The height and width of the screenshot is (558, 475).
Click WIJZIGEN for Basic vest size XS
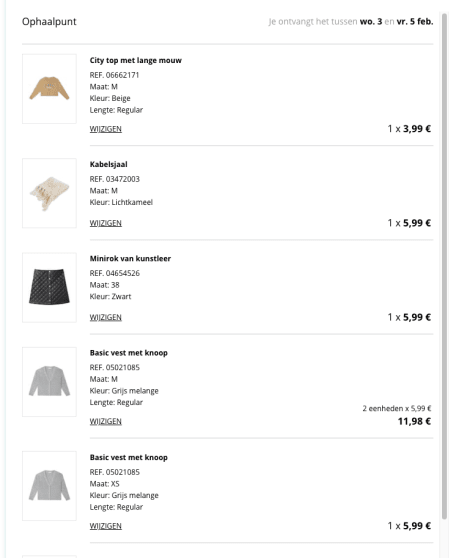tap(106, 526)
